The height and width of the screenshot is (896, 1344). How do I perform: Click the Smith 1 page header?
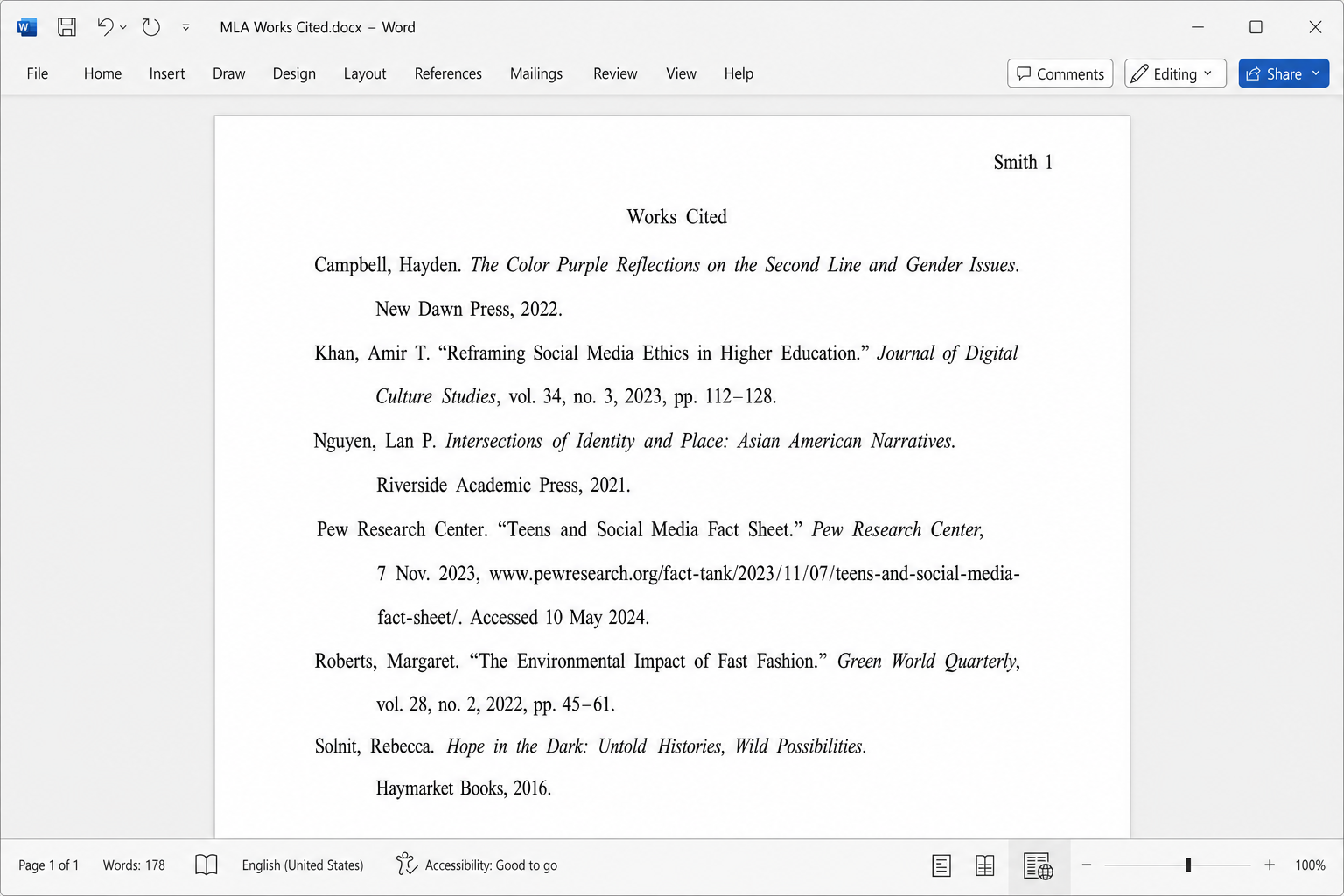tap(1023, 163)
